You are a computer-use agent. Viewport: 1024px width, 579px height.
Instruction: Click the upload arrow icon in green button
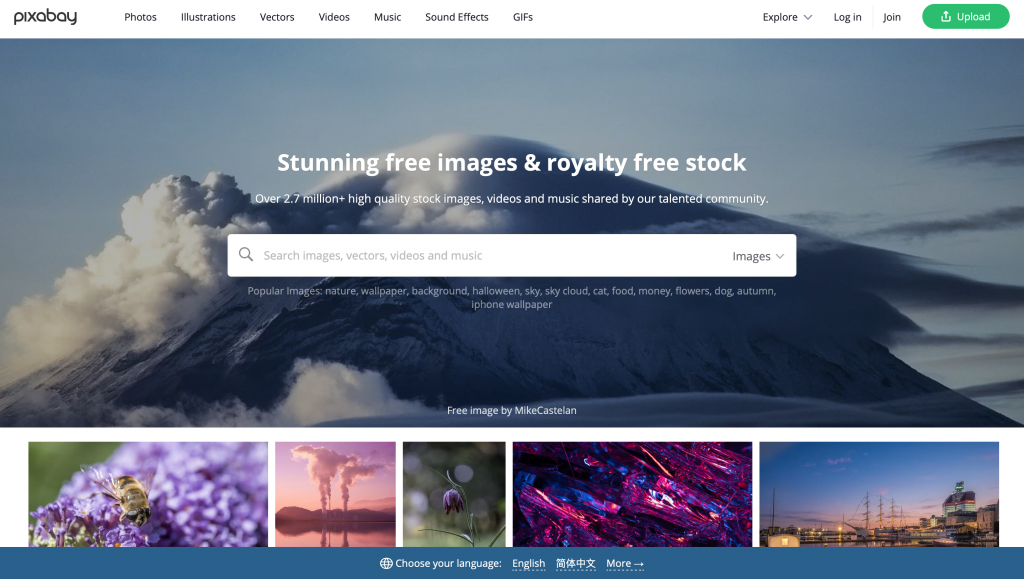click(x=945, y=17)
